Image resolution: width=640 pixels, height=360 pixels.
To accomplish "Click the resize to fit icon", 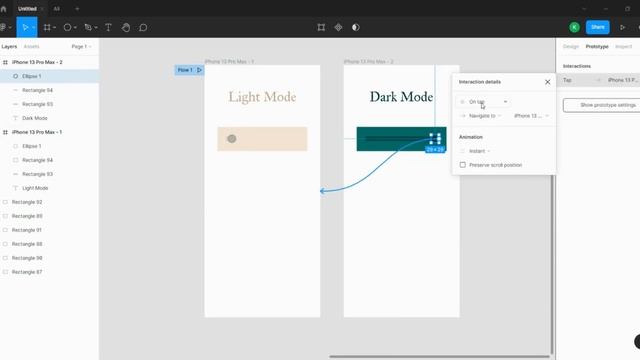I will (x=321, y=27).
